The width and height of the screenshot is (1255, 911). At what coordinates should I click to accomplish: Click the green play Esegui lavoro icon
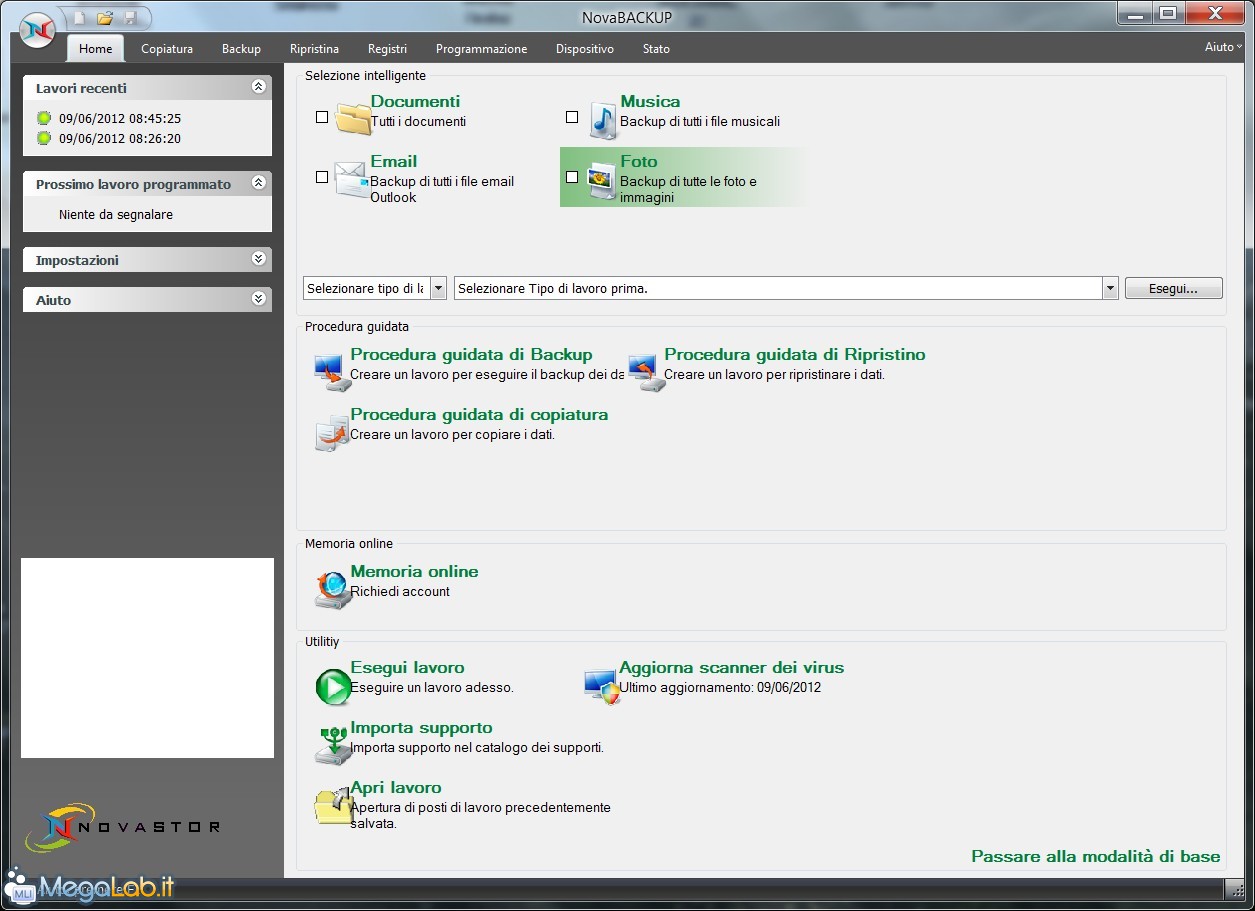pyautogui.click(x=332, y=688)
